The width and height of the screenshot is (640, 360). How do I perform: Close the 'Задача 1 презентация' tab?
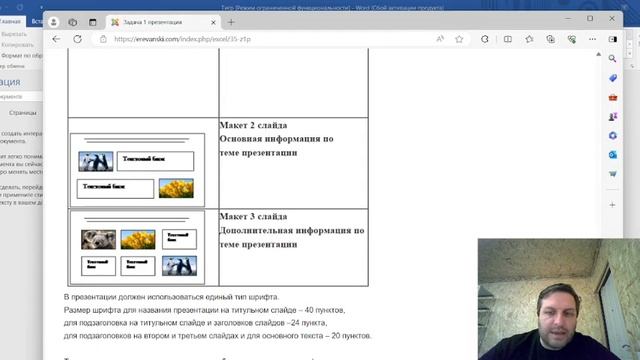(x=213, y=22)
